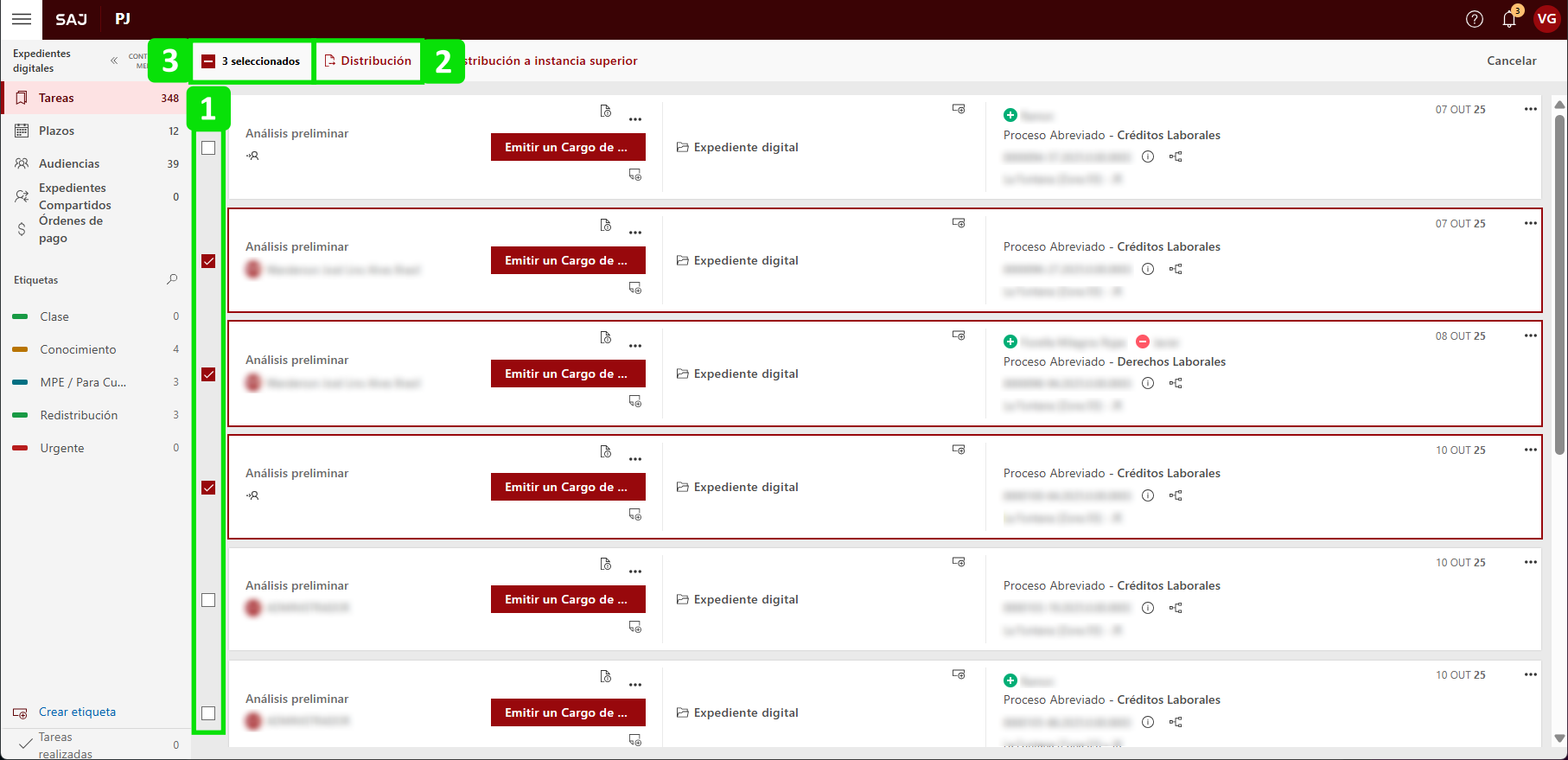The width and height of the screenshot is (1568, 760).
Task: Uncheck the selected 10 OUT 25 task
Action: [208, 488]
